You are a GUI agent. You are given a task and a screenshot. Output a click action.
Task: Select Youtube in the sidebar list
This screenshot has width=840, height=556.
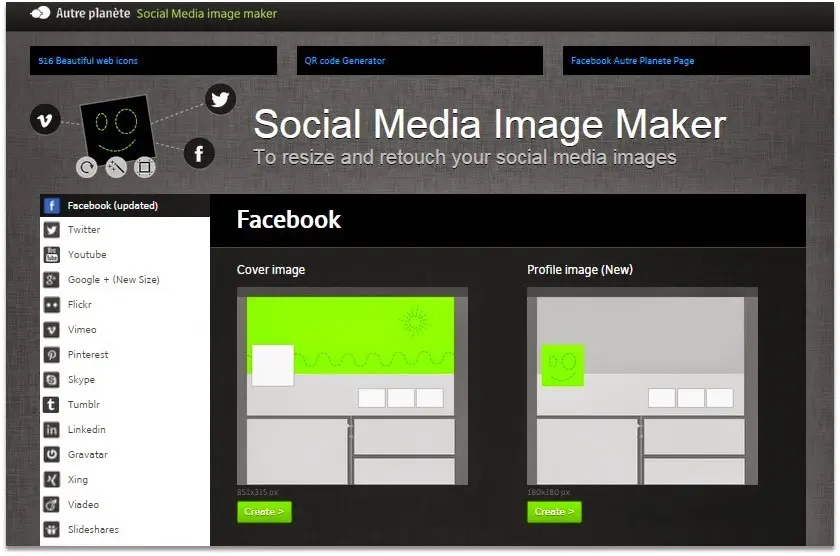[x=87, y=255]
